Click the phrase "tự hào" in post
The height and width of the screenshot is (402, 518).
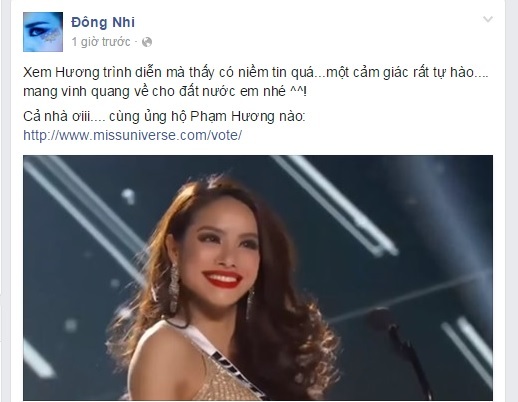click(454, 72)
